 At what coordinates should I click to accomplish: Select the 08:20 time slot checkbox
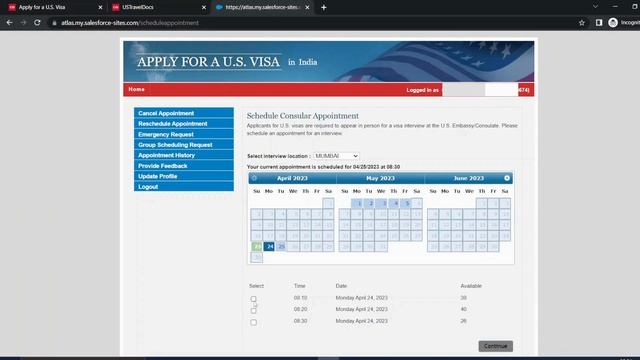click(253, 311)
